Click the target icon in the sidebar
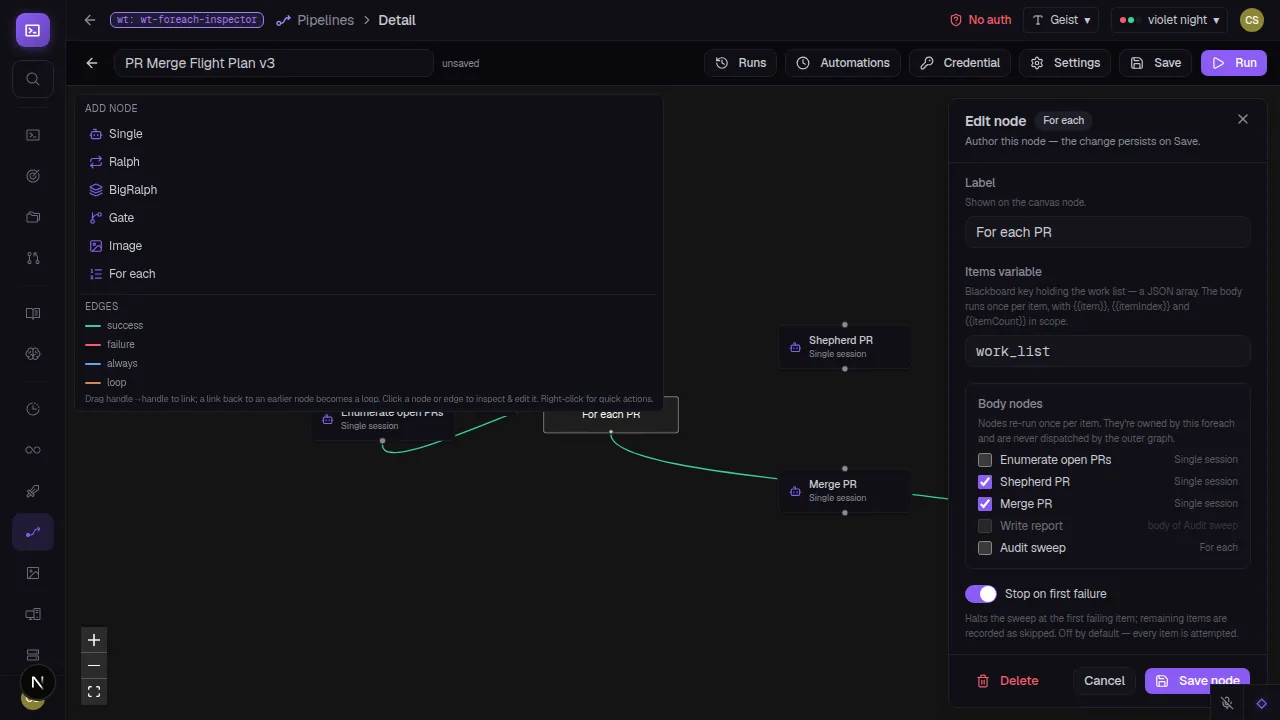This screenshot has height=720, width=1280. point(33,176)
